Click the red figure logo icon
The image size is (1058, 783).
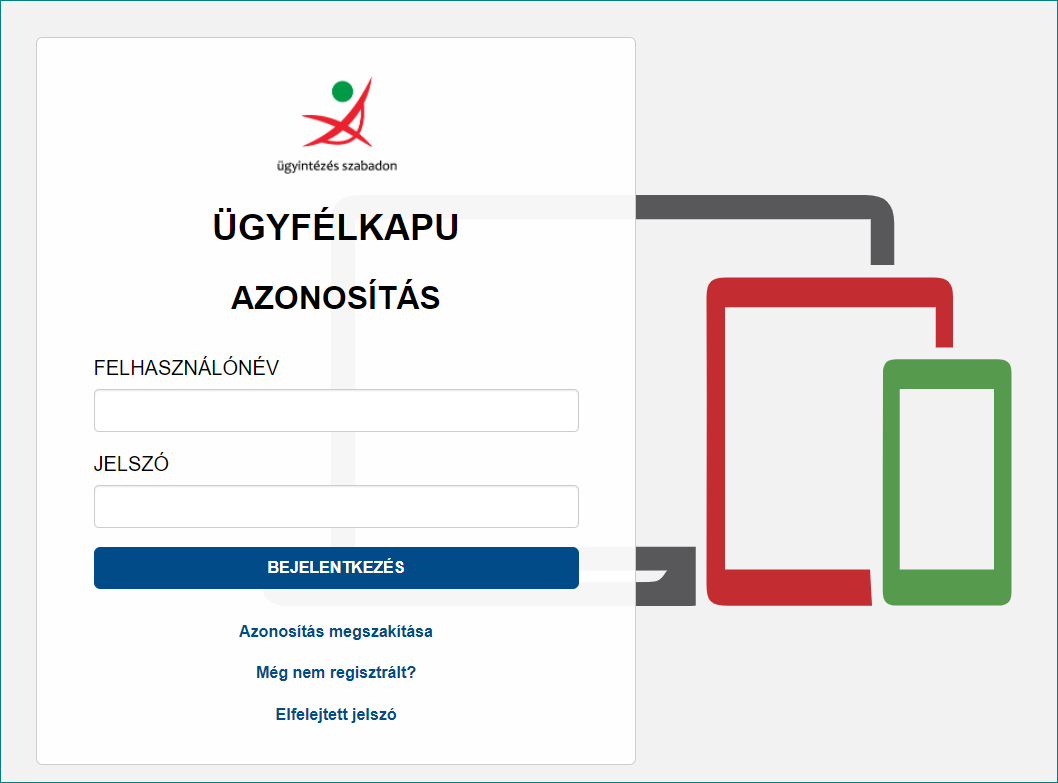pos(337,112)
